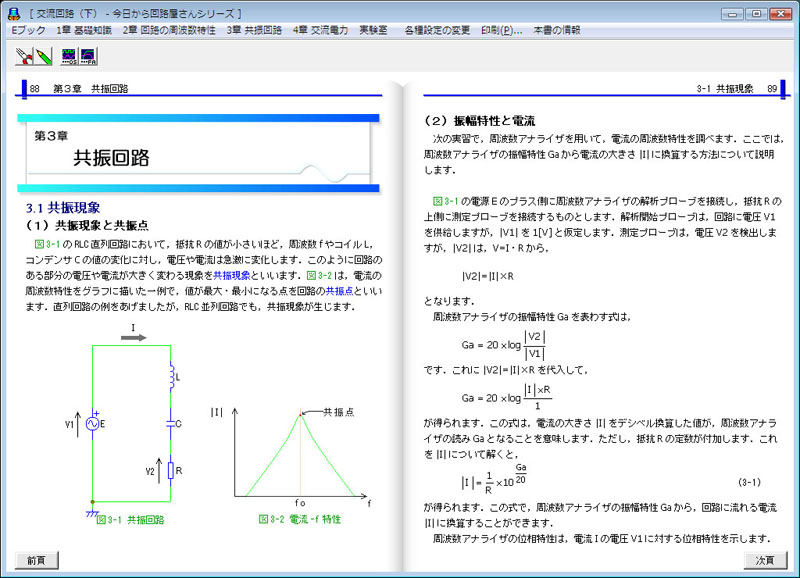This screenshot has height=578, width=800.
Task: Choose the 印刷(P)... menu item
Action: point(502,31)
